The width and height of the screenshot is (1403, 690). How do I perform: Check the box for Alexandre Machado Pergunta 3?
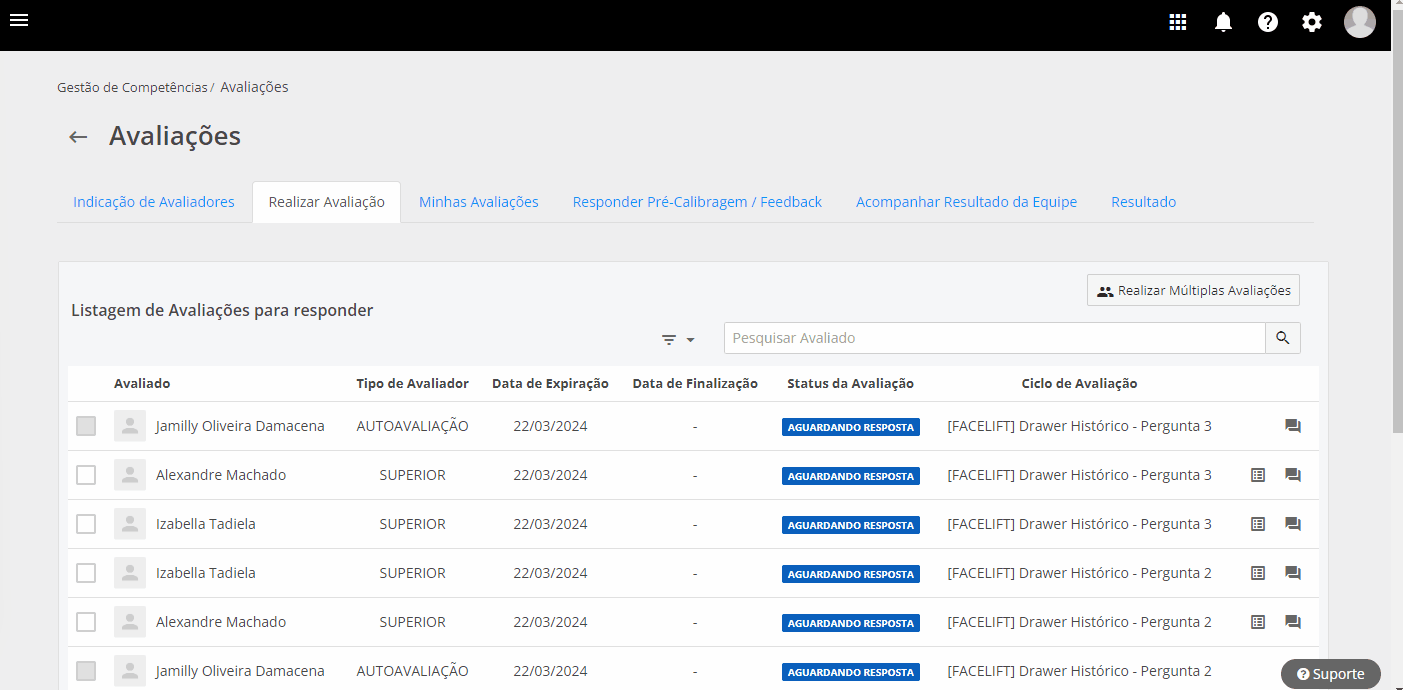pyautogui.click(x=86, y=475)
